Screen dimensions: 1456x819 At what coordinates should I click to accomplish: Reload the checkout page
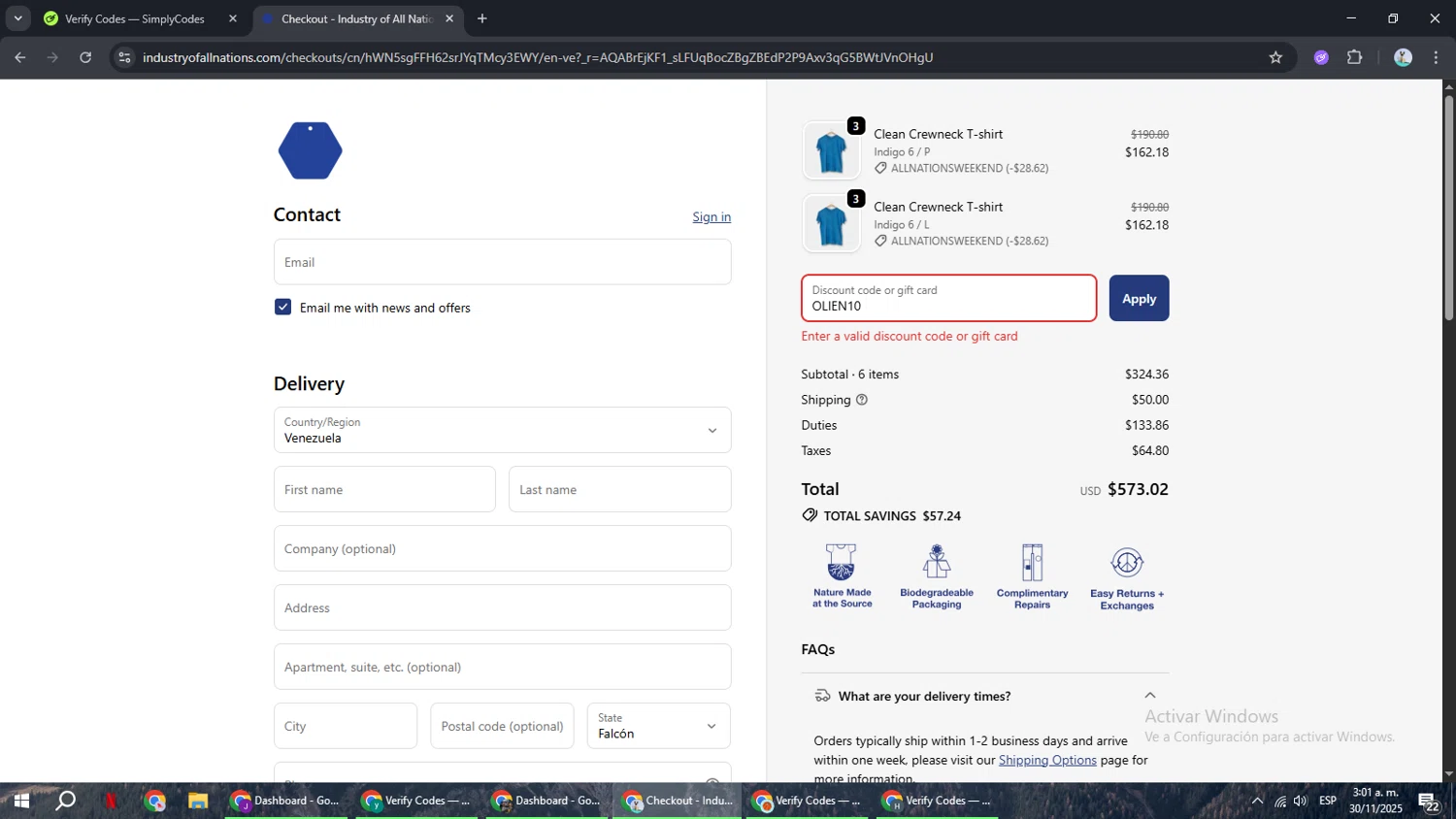pos(85,57)
